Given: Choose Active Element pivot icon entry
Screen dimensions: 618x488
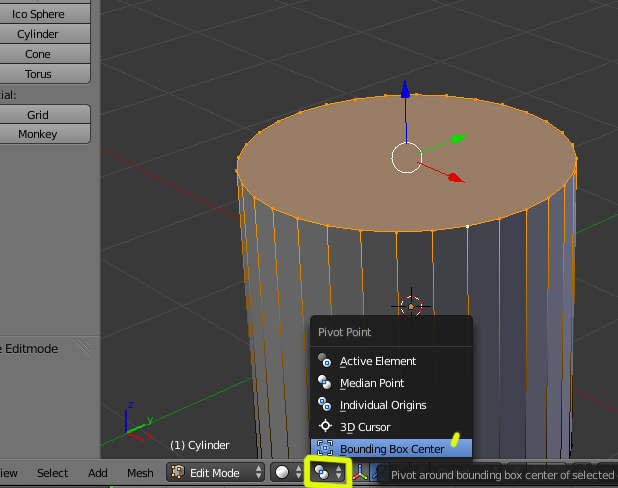Looking at the screenshot, I should tap(324, 360).
